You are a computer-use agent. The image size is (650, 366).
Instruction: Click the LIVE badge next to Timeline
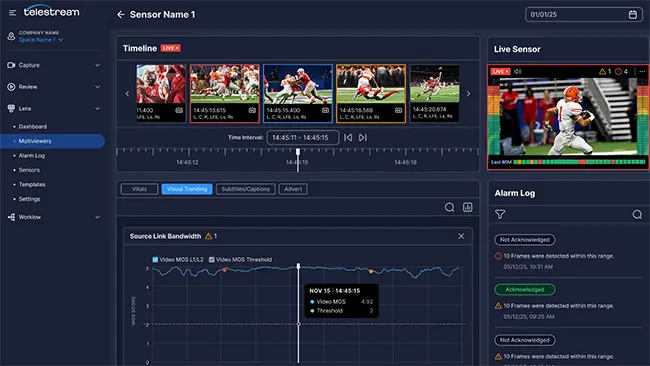[170, 48]
